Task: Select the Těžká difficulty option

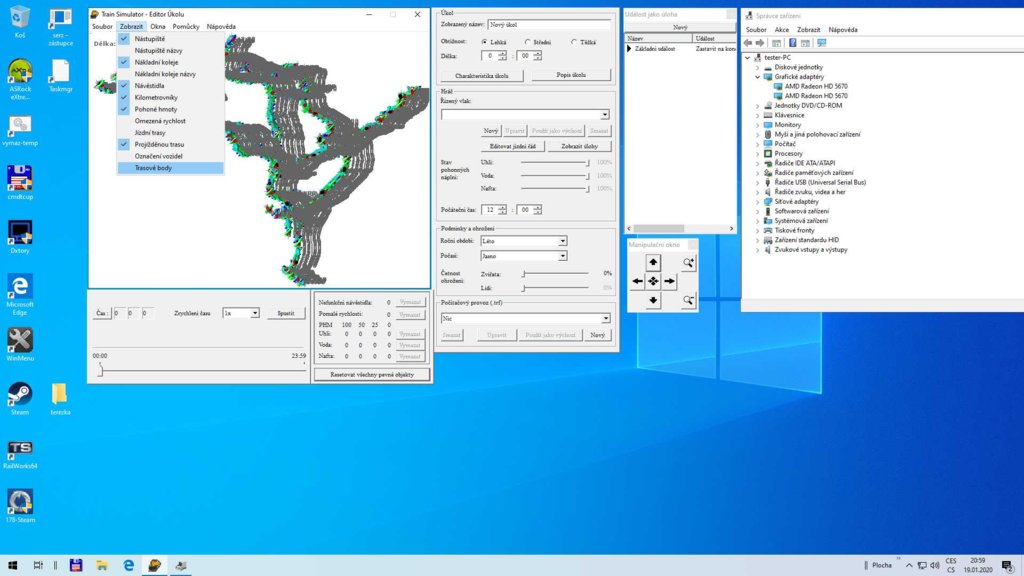Action: [x=573, y=42]
